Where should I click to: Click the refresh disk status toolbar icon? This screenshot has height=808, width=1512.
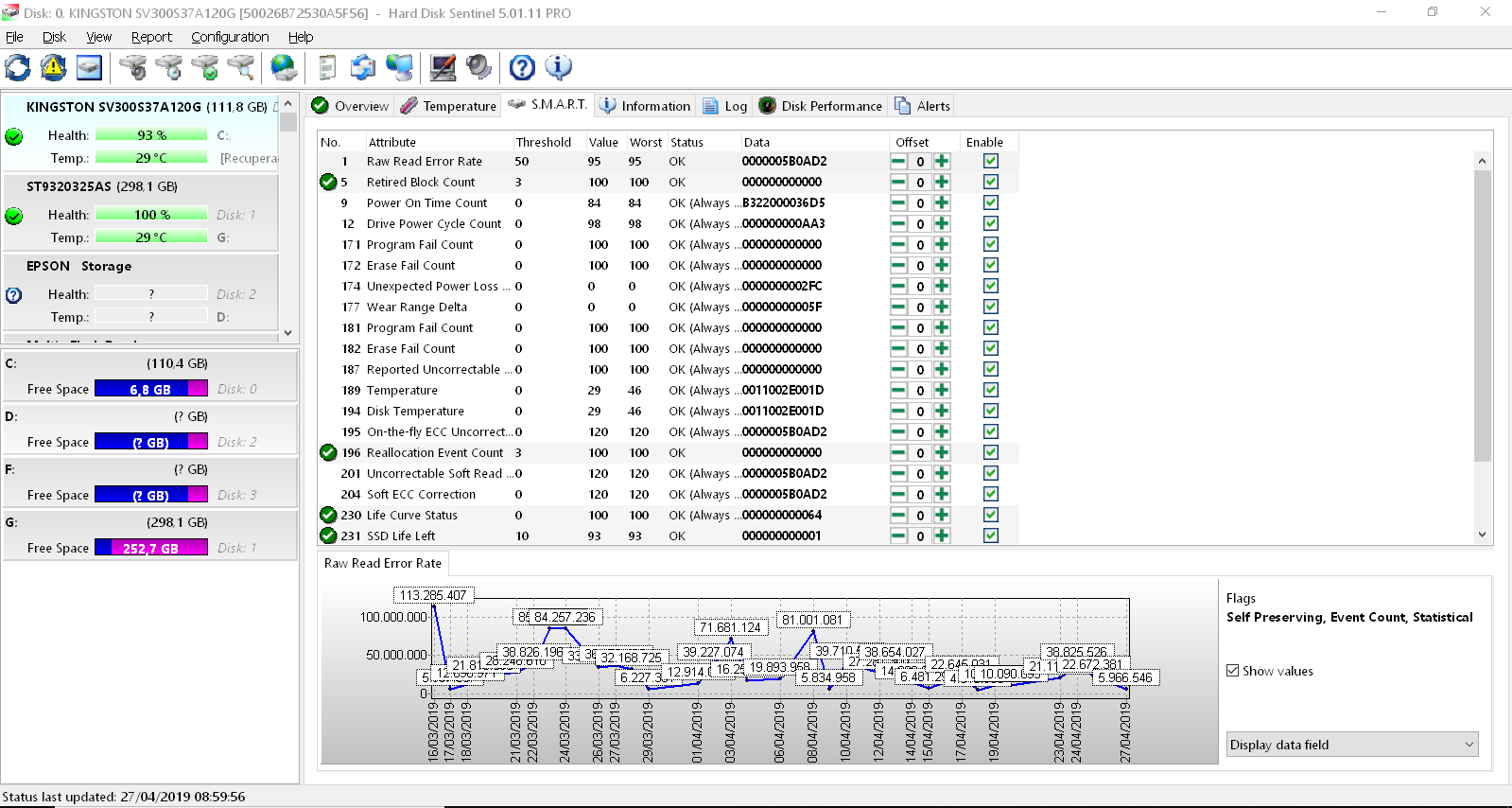coord(18,67)
